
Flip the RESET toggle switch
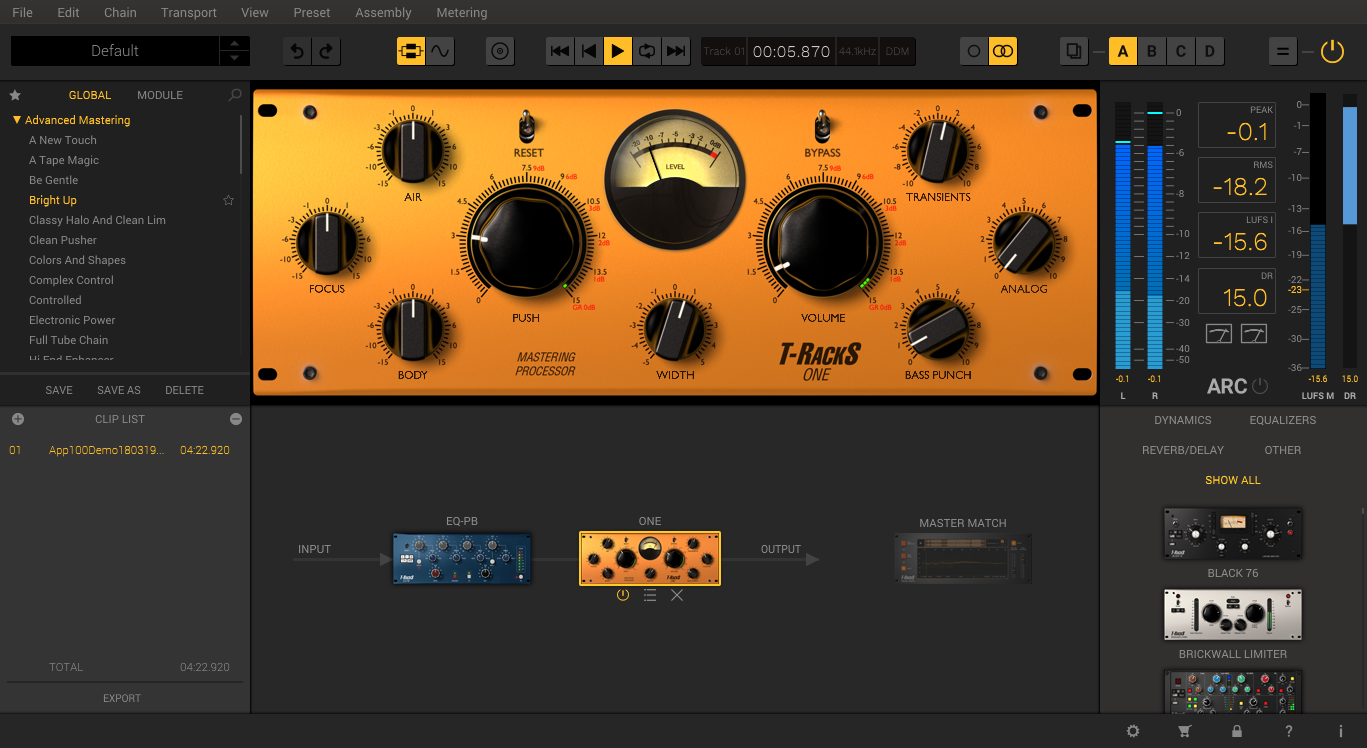tap(528, 127)
